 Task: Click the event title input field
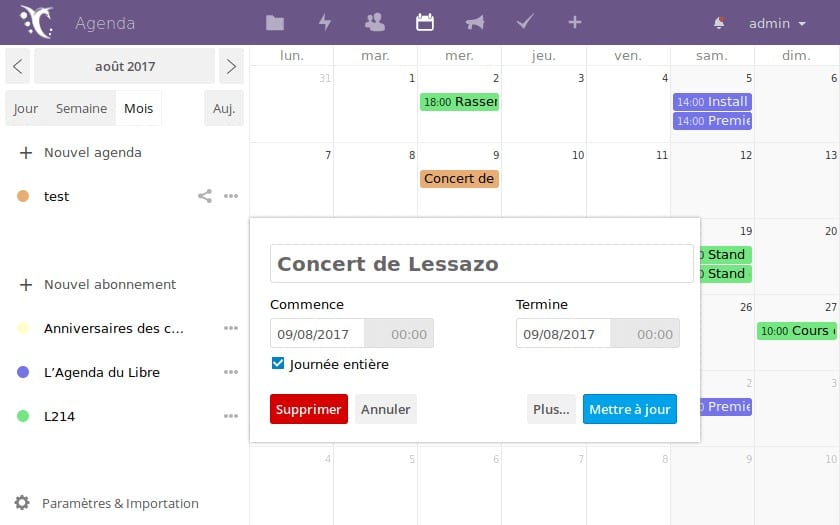pos(481,264)
